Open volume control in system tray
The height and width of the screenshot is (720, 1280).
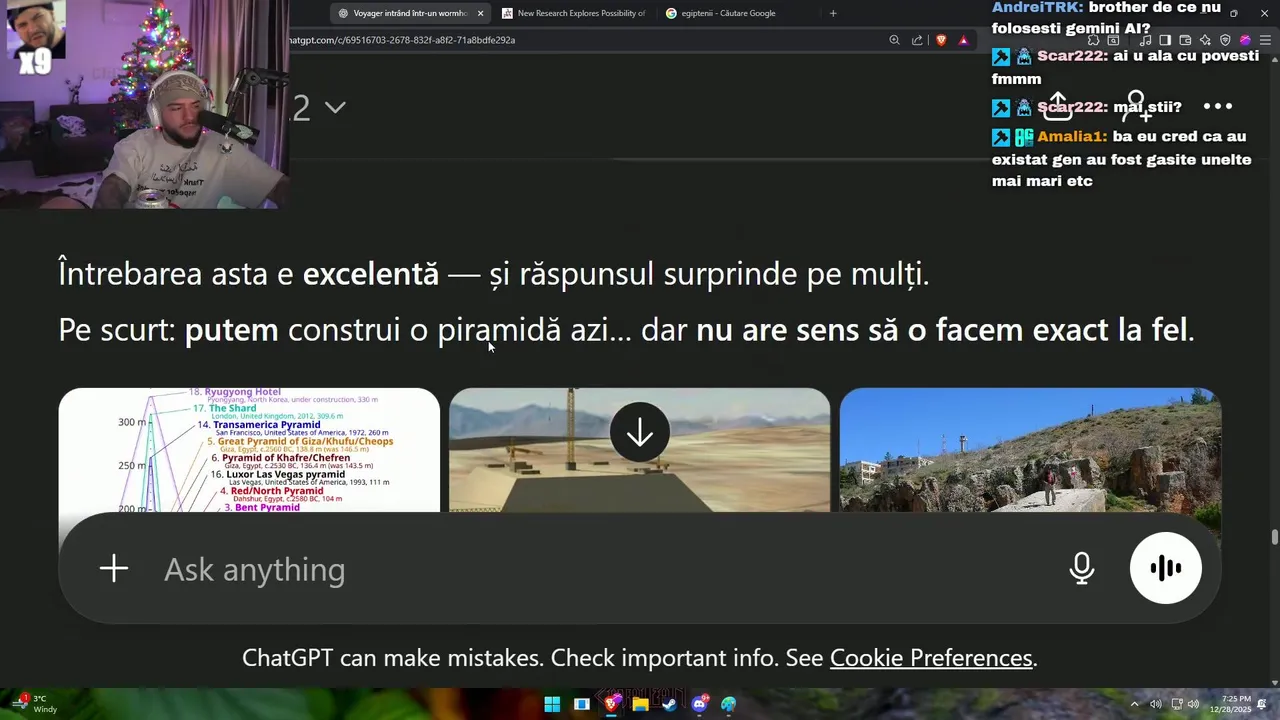[1193, 704]
